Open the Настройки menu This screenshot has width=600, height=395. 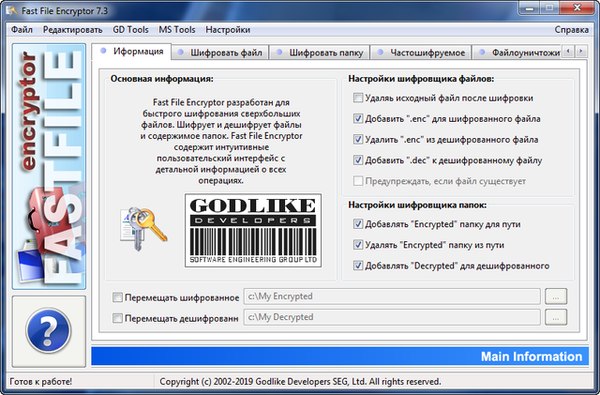[228, 29]
